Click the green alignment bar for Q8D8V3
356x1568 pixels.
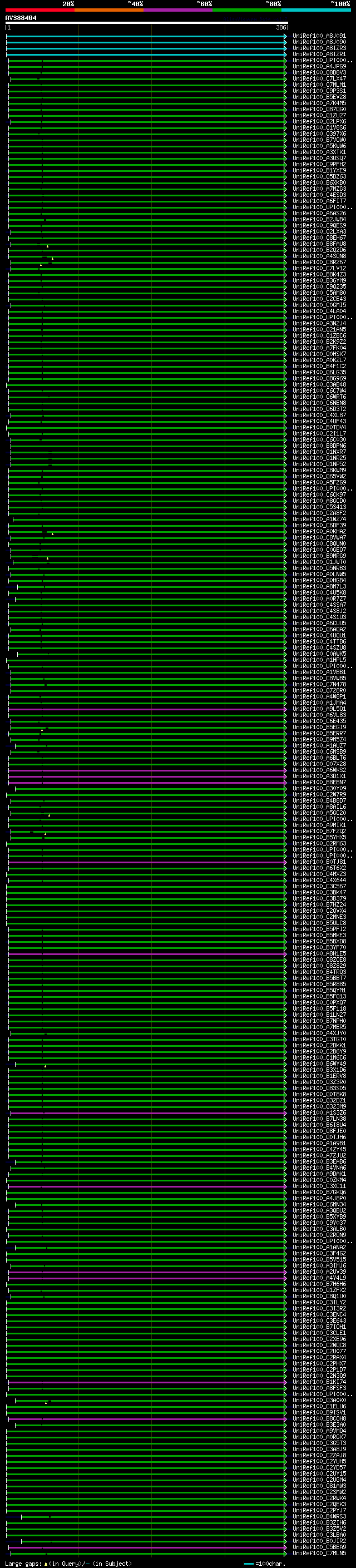pyautogui.click(x=147, y=73)
